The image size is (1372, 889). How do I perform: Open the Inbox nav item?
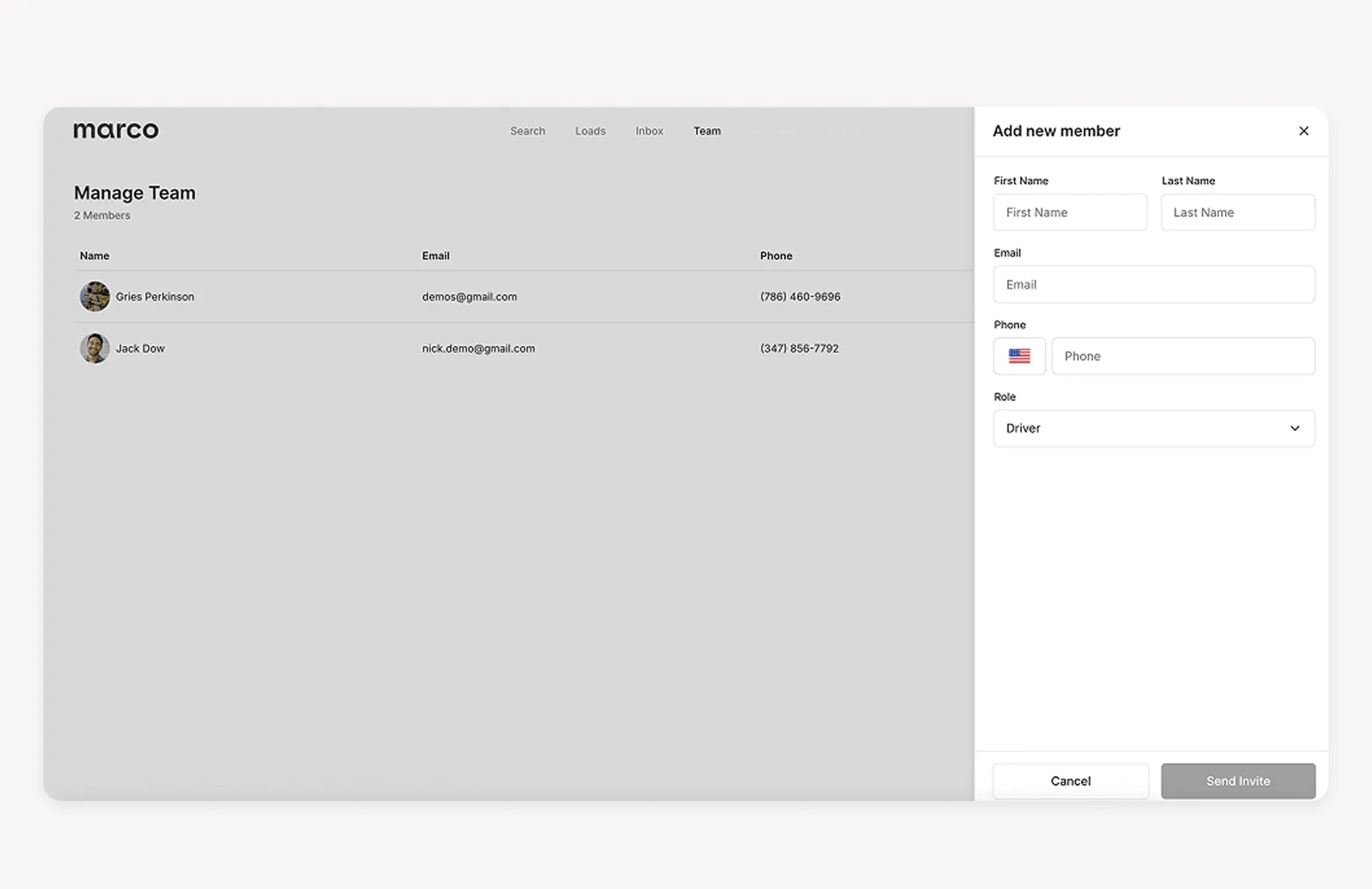[x=649, y=131]
